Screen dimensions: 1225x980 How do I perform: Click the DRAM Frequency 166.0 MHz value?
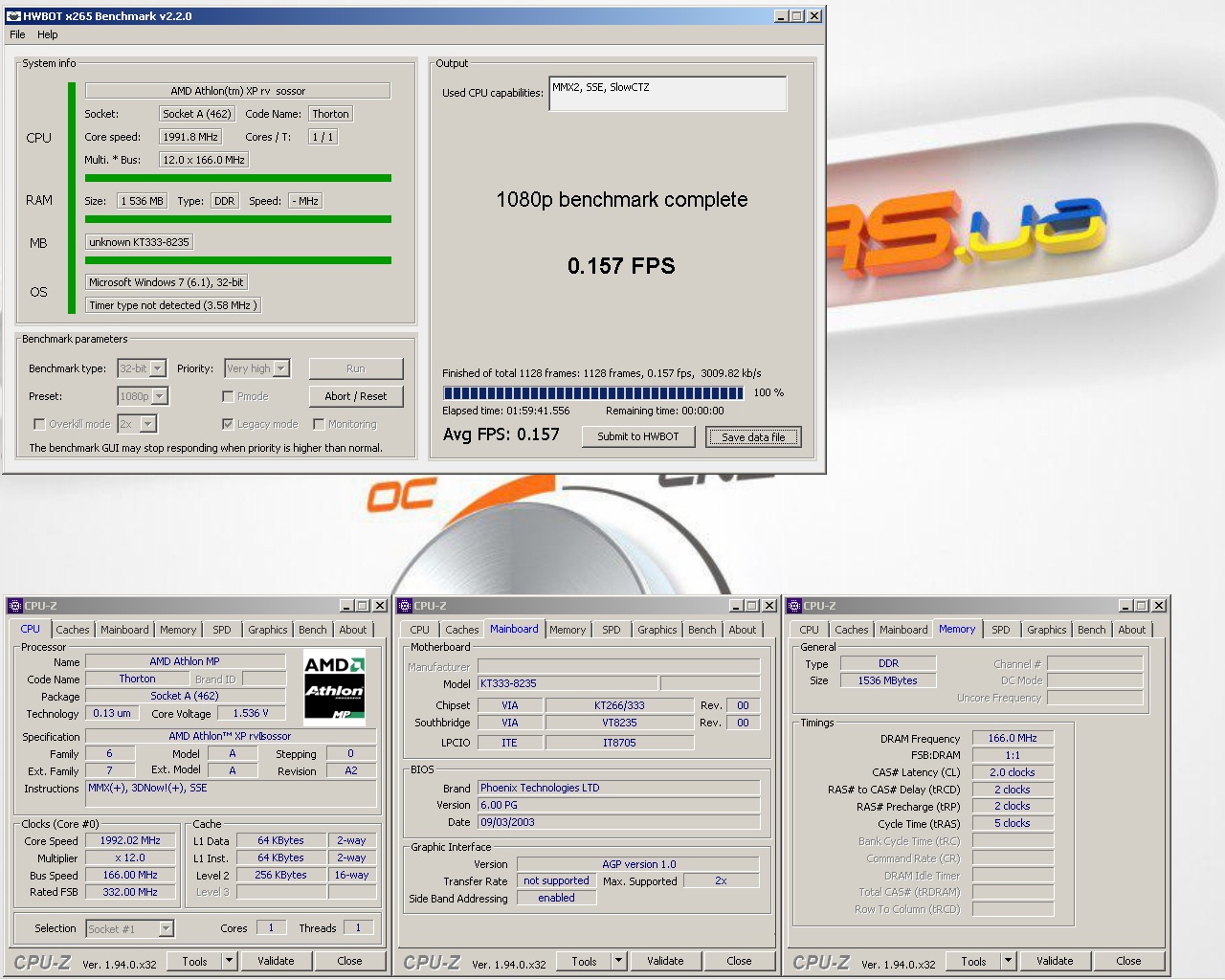[x=1013, y=738]
